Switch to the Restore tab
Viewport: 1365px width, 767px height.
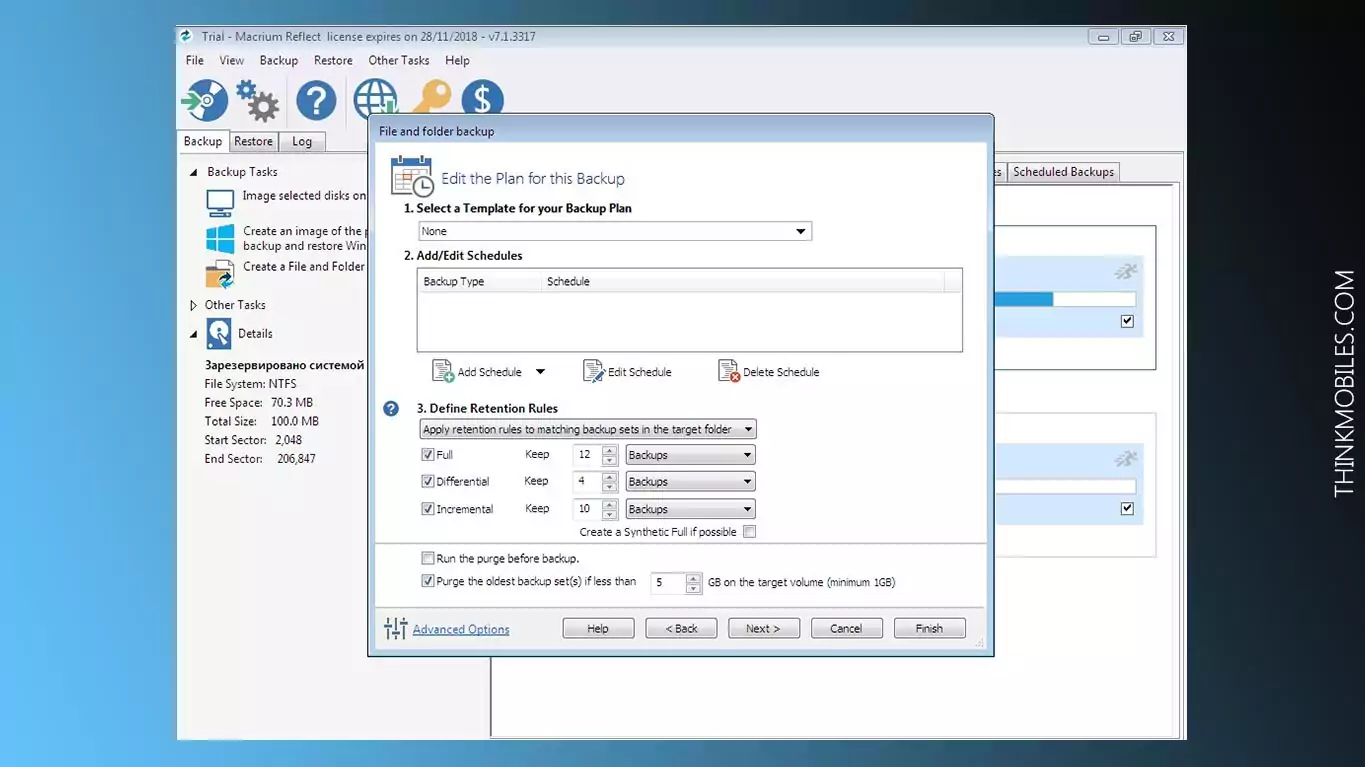(253, 142)
